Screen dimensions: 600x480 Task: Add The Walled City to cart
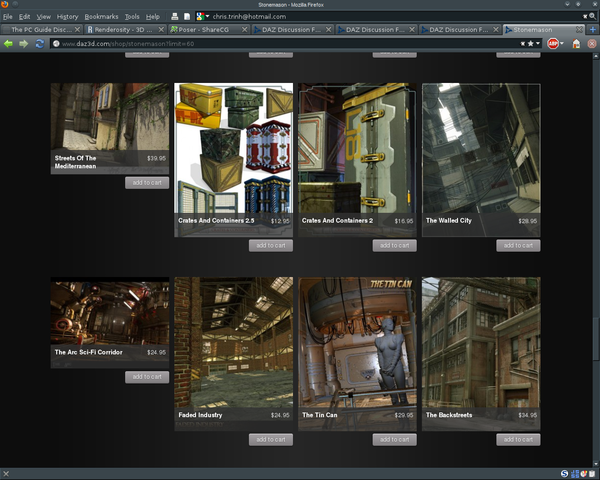[x=518, y=245]
